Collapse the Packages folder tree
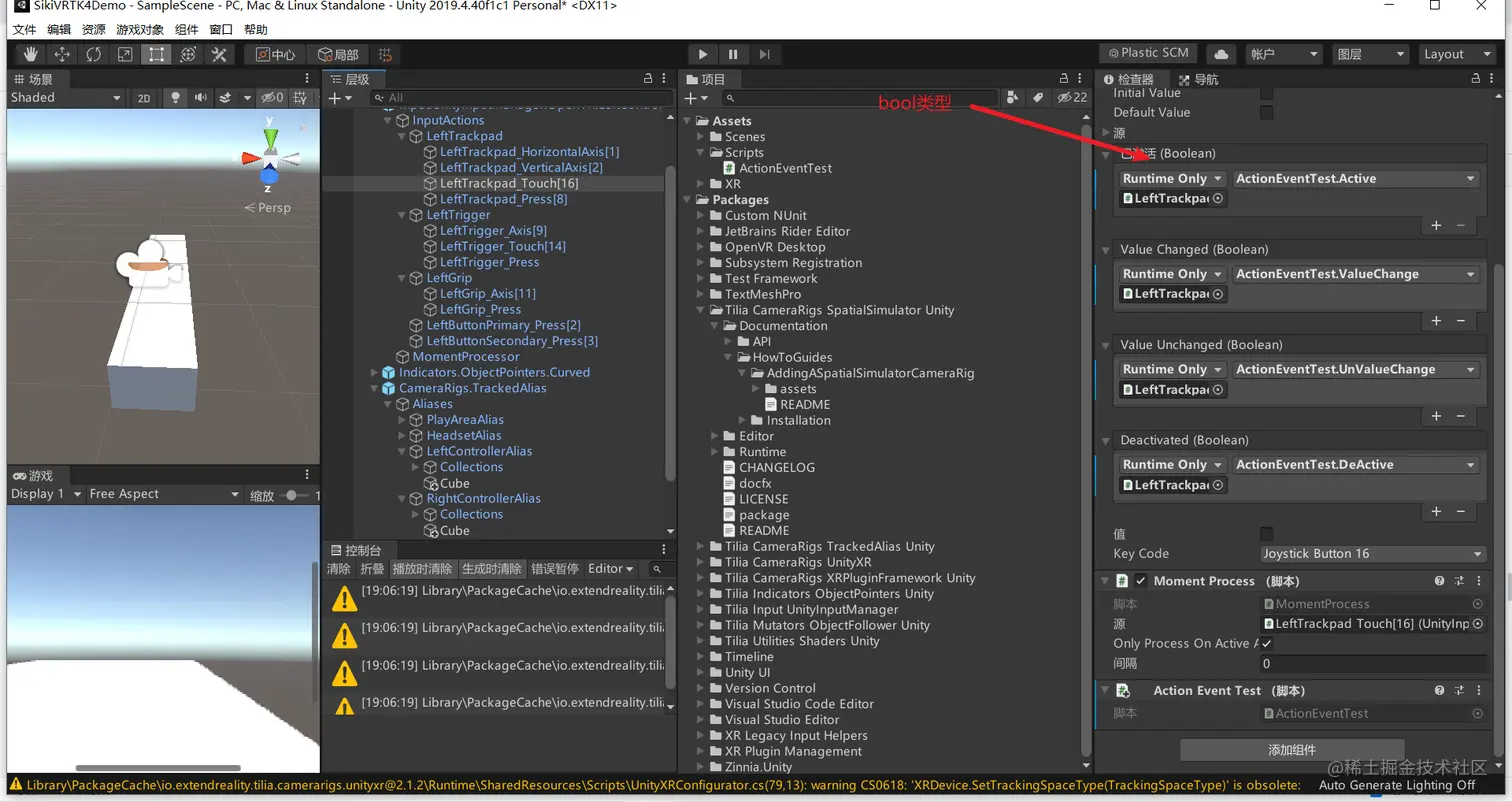Screen dimensions: 1512x802 click(x=688, y=200)
